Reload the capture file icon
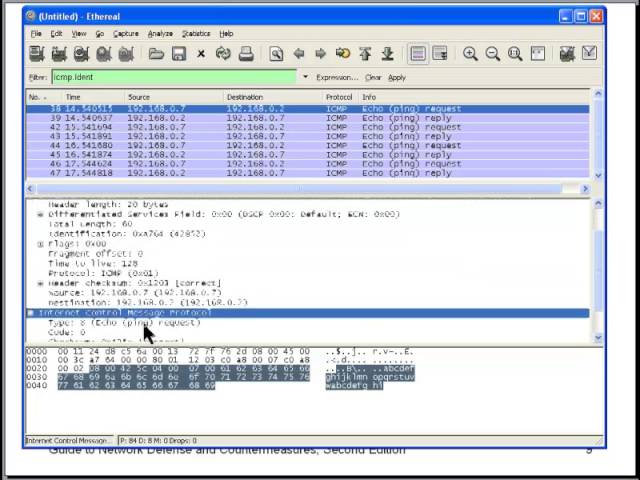Viewport: 640px width, 480px height. coord(223,54)
